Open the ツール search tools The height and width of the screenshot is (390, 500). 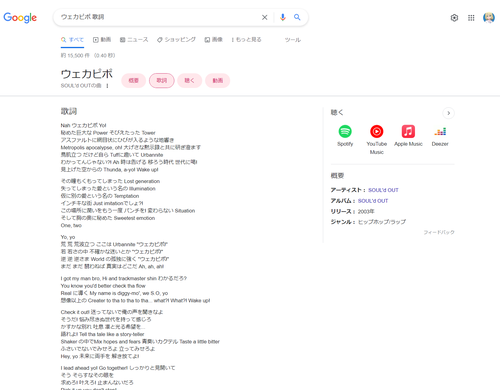(x=293, y=40)
